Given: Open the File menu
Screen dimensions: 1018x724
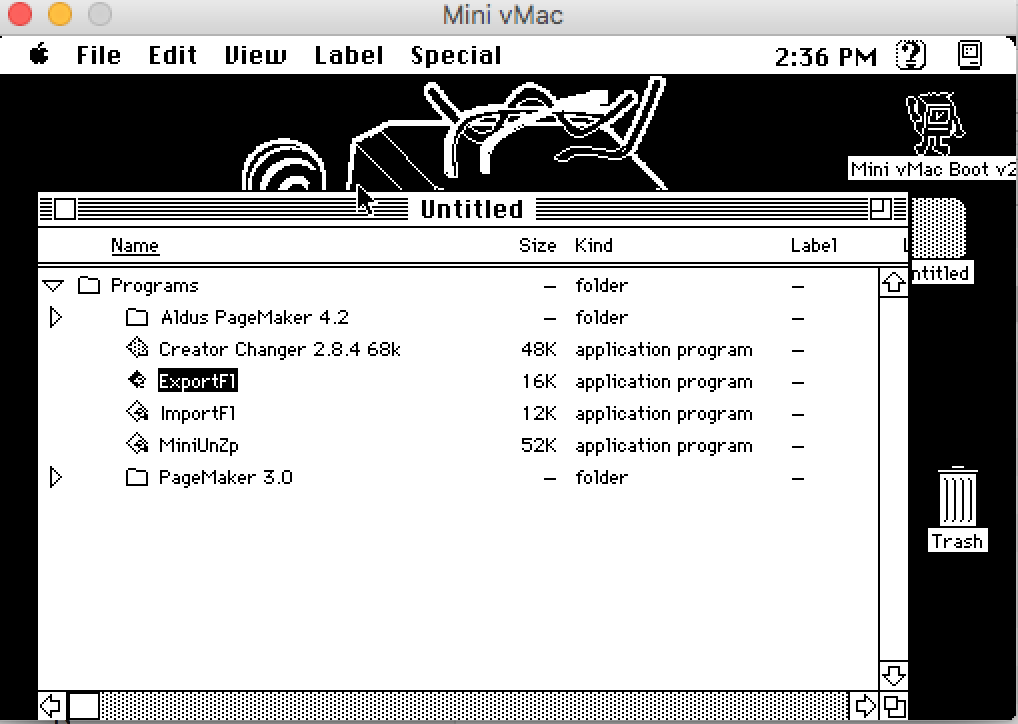Looking at the screenshot, I should (x=99, y=55).
